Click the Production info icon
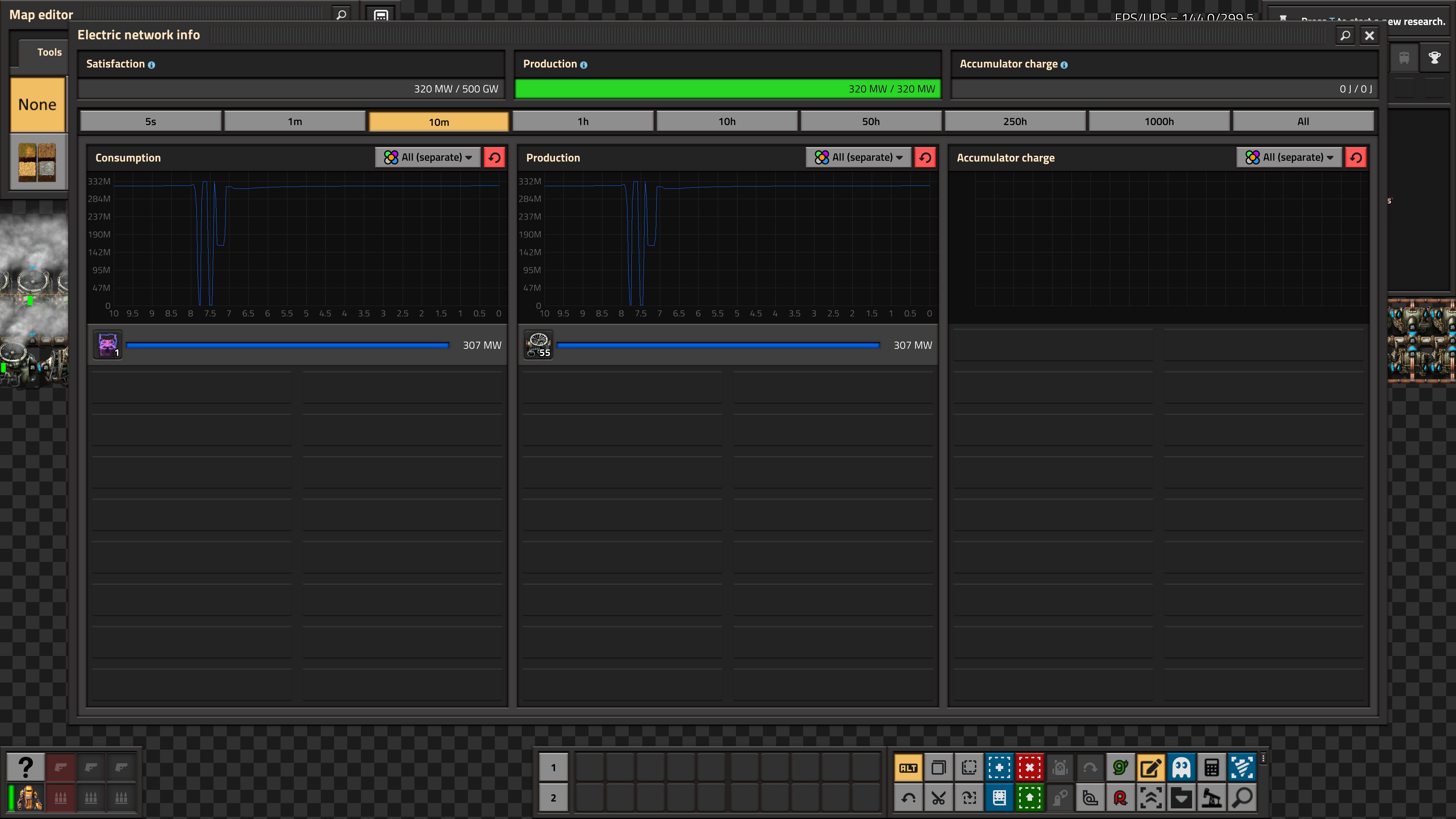 coord(583,65)
